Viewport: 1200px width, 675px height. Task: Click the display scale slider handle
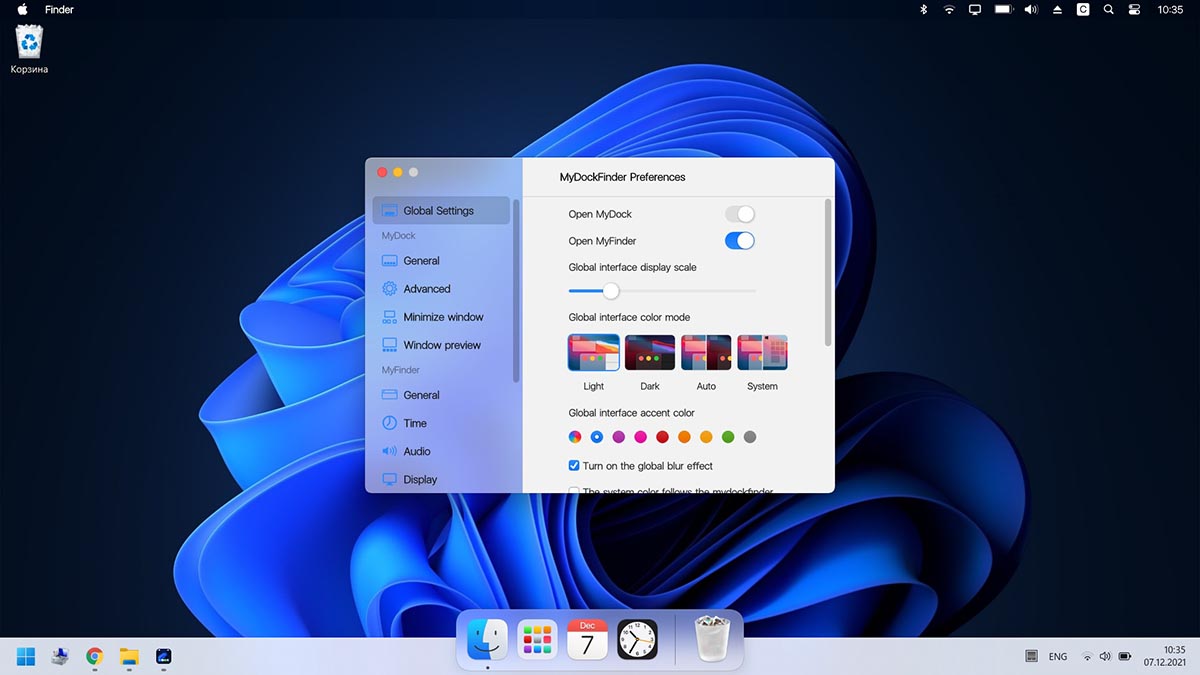611,291
